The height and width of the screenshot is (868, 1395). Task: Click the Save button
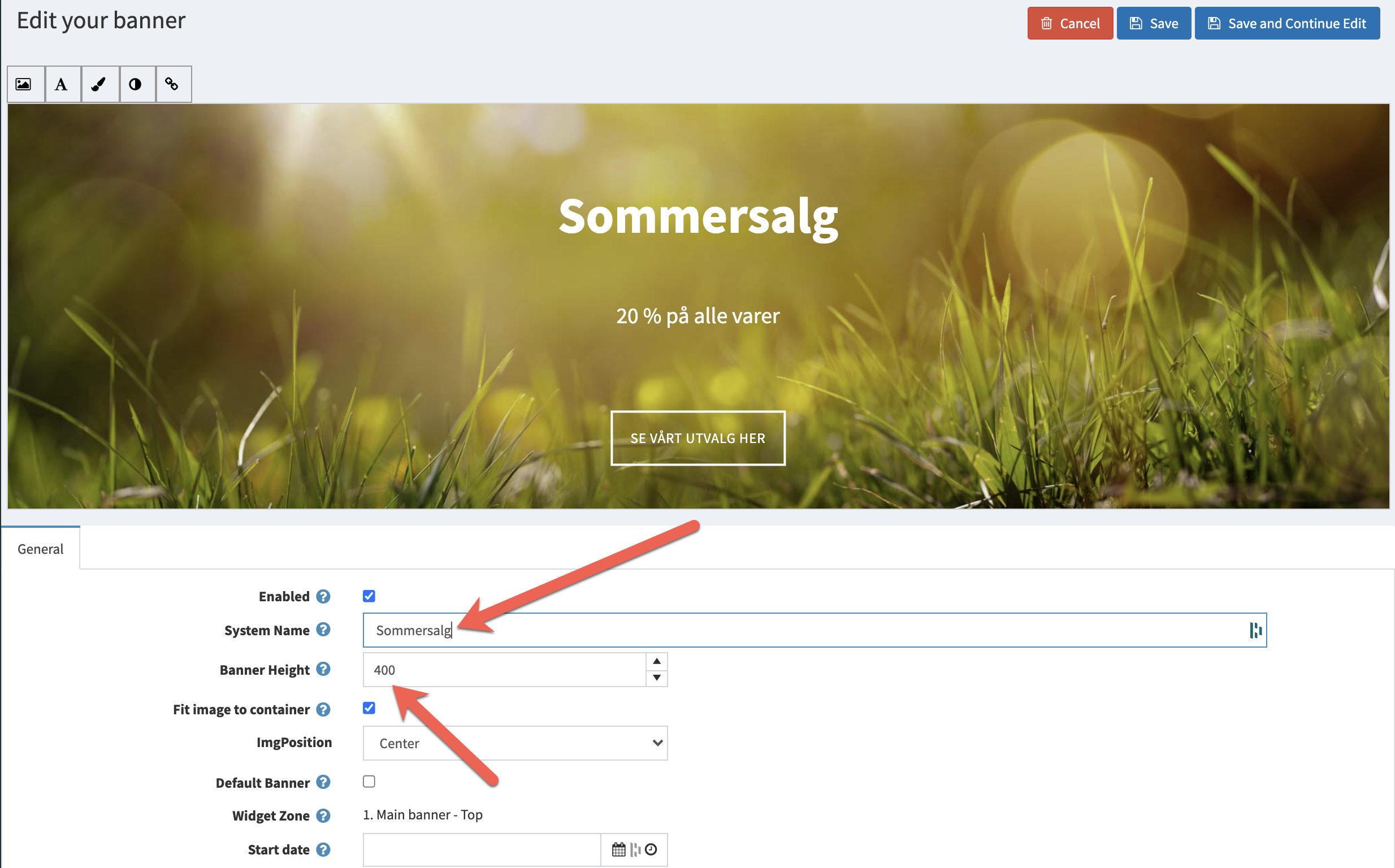pos(1154,24)
